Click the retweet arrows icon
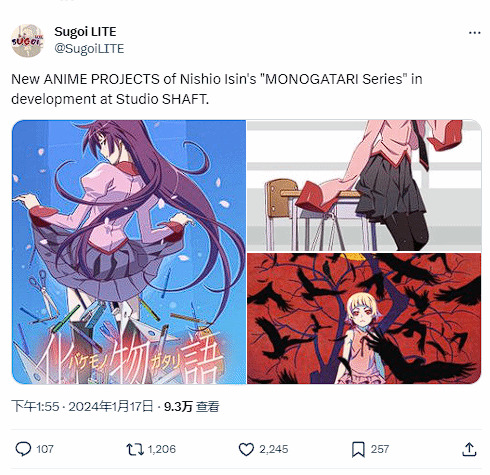The image size is (490, 475). [135, 449]
